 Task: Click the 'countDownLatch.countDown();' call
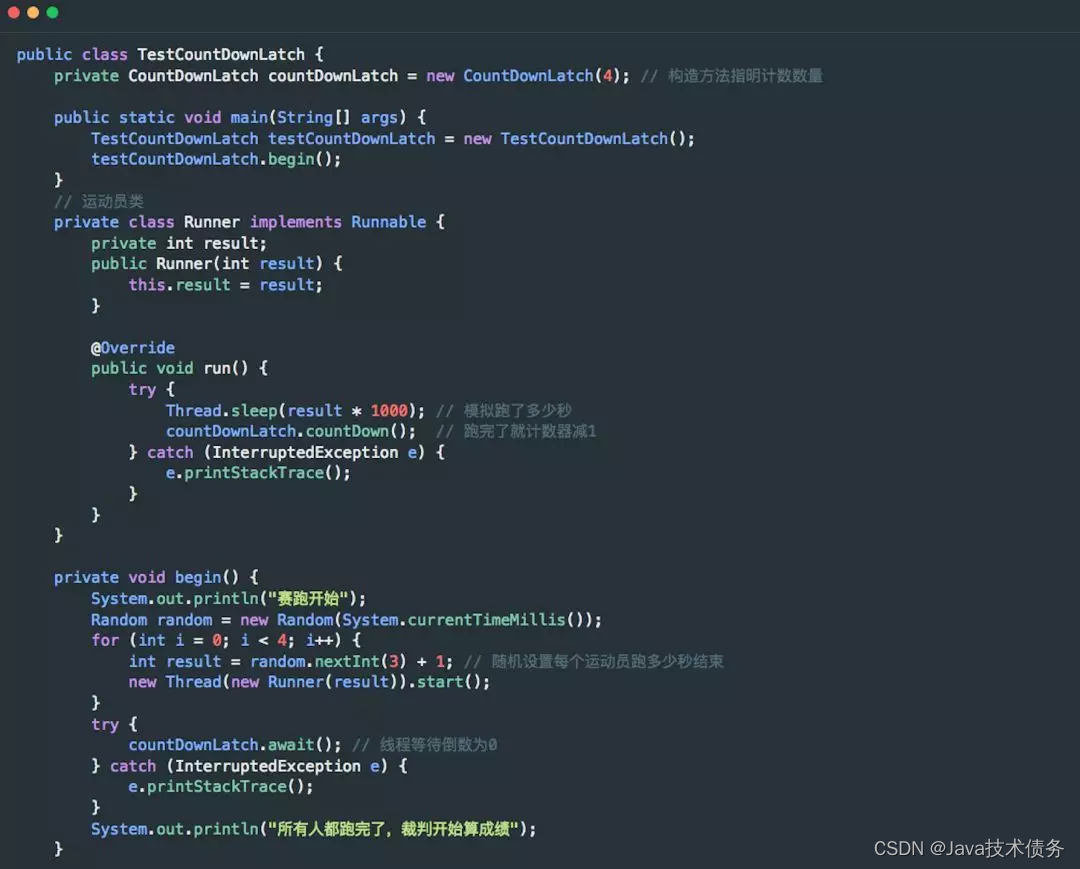coord(291,431)
